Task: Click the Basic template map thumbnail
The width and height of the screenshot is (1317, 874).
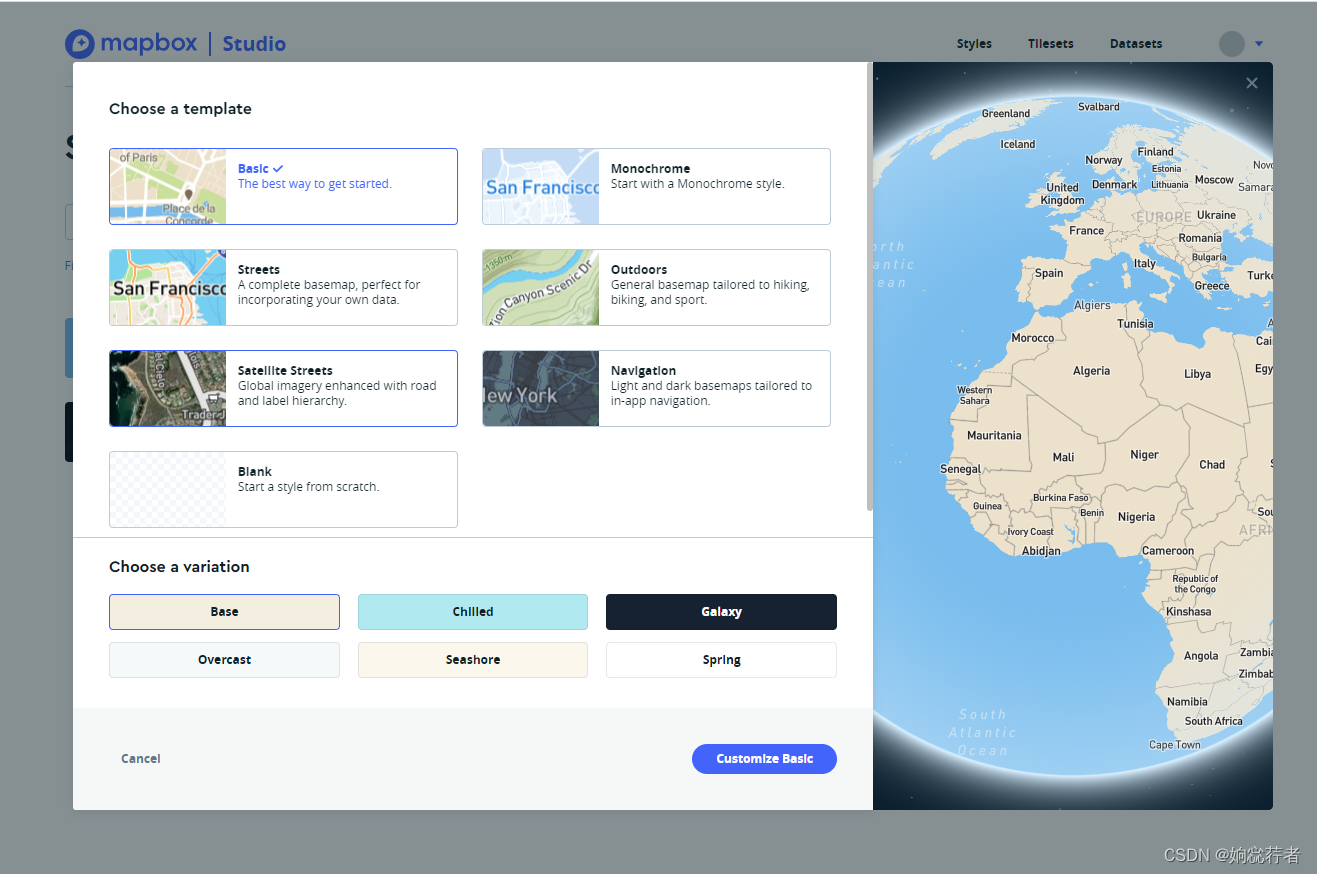Action: (168, 187)
